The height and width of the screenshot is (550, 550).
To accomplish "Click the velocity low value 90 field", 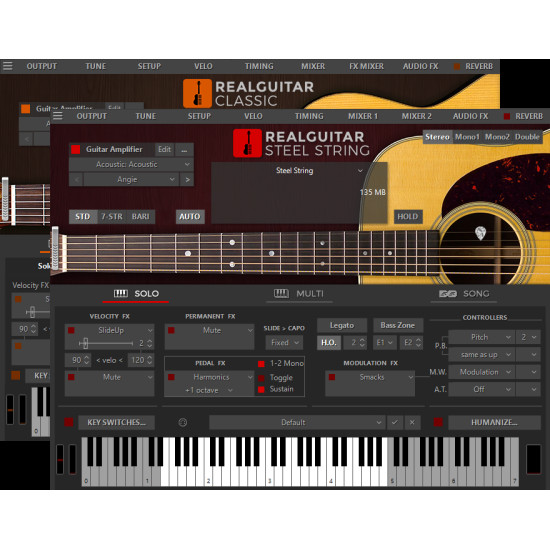I will click(x=78, y=360).
